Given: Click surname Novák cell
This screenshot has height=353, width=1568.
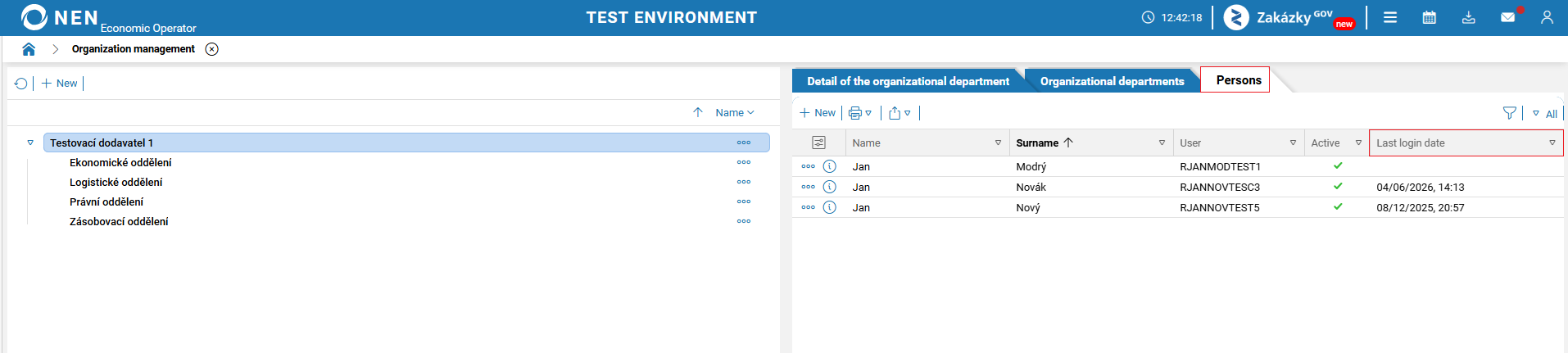Looking at the screenshot, I should [1031, 187].
